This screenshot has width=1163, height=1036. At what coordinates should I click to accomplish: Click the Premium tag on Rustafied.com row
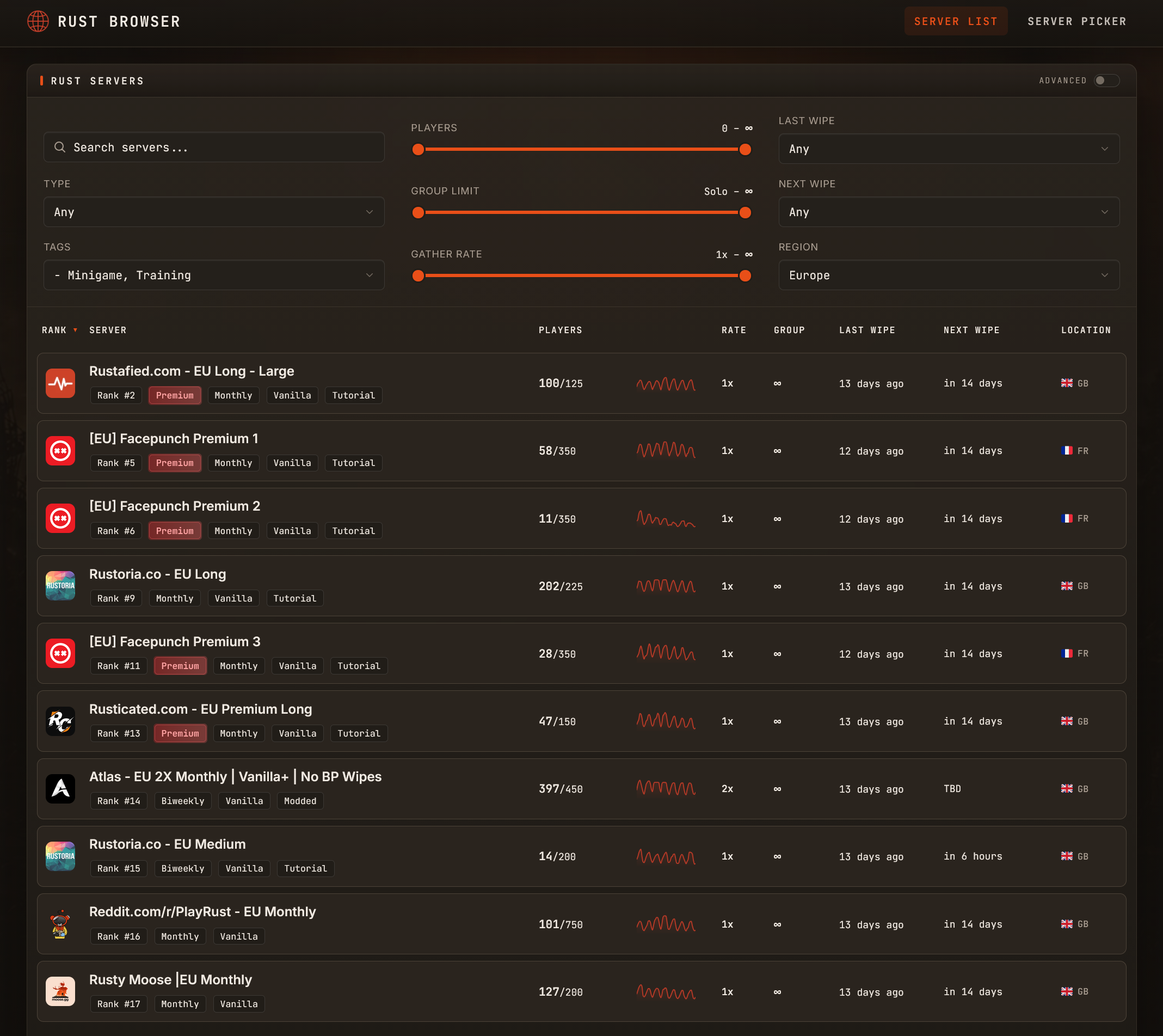pyautogui.click(x=175, y=396)
